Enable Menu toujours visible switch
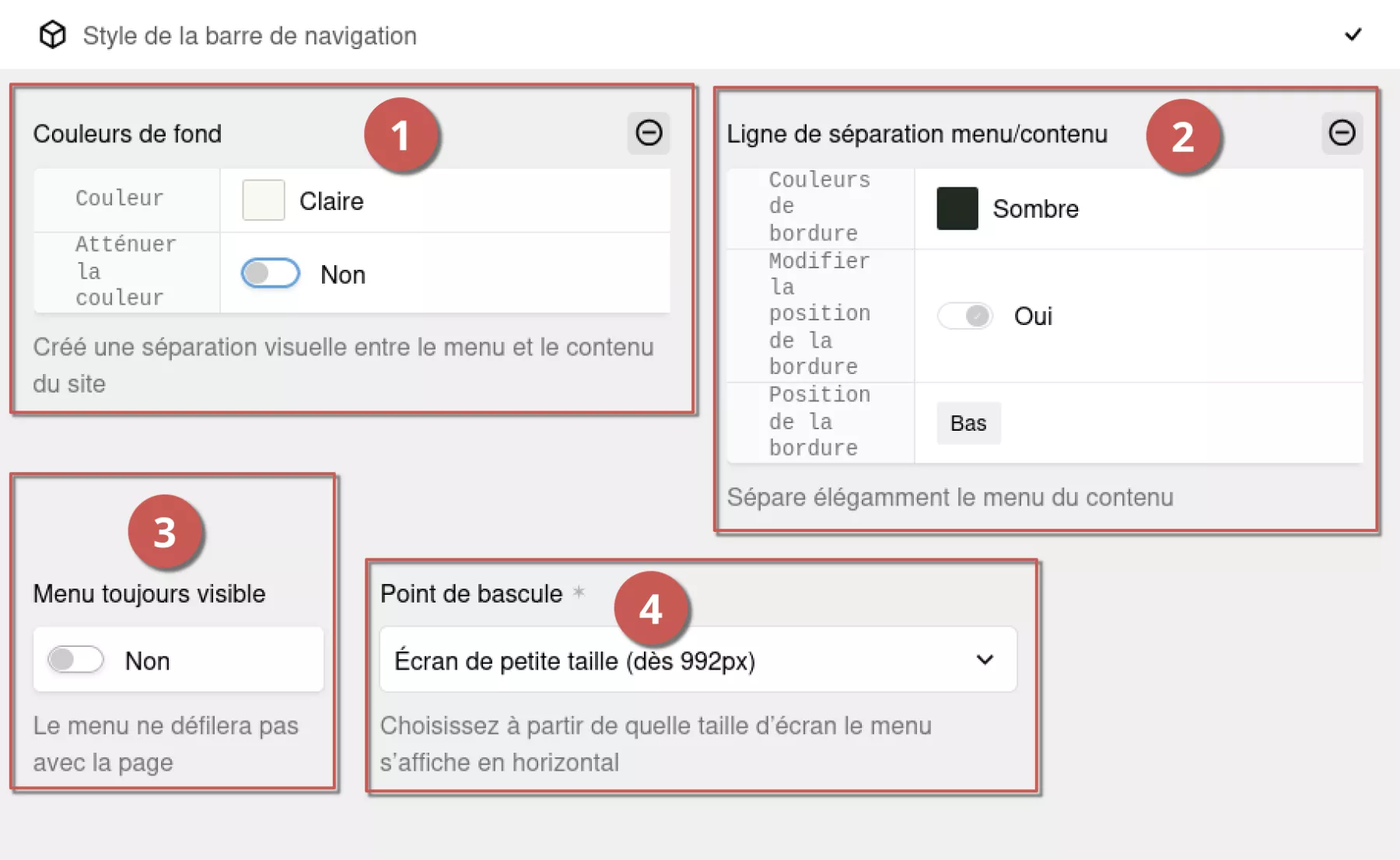Viewport: 1400px width, 860px height. point(75,660)
